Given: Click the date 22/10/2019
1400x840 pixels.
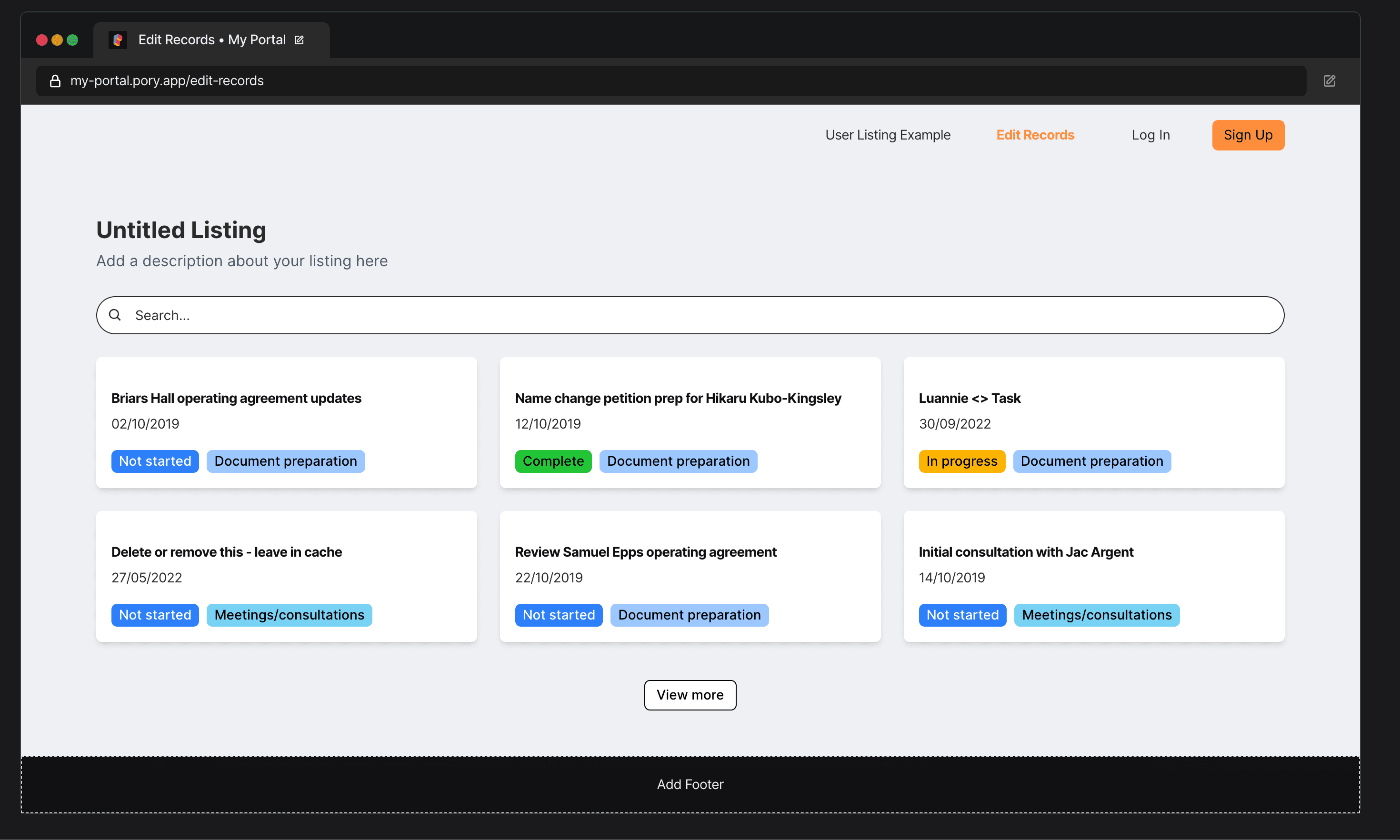Looking at the screenshot, I should (x=549, y=577).
